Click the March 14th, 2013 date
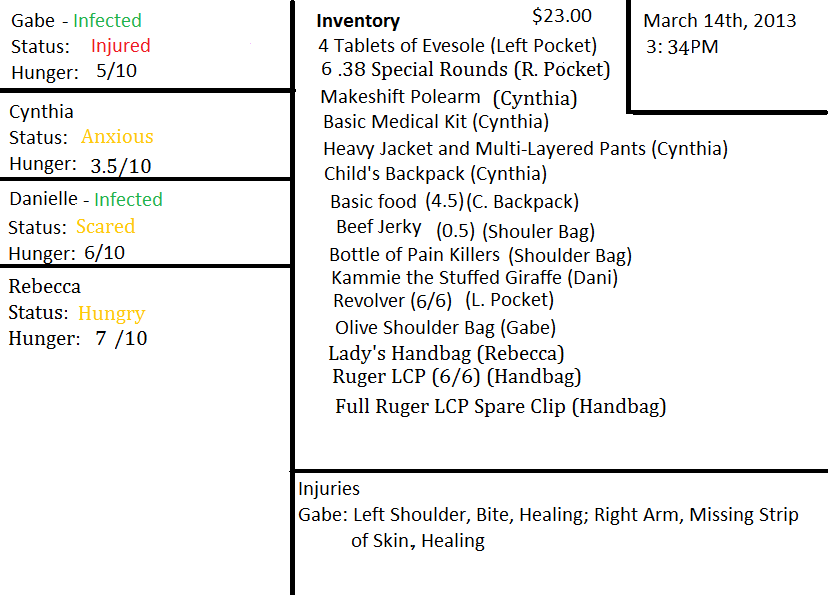The width and height of the screenshot is (828, 595). [717, 21]
